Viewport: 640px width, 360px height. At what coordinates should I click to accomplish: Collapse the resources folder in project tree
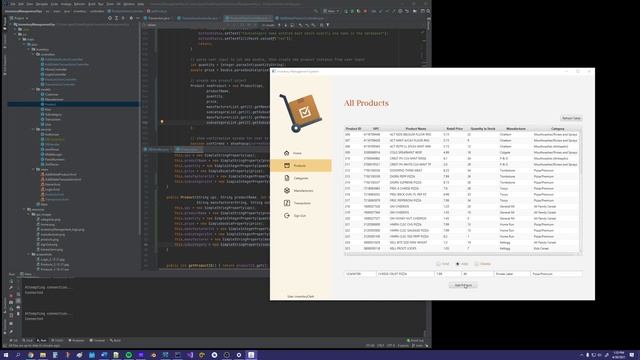click(24, 209)
